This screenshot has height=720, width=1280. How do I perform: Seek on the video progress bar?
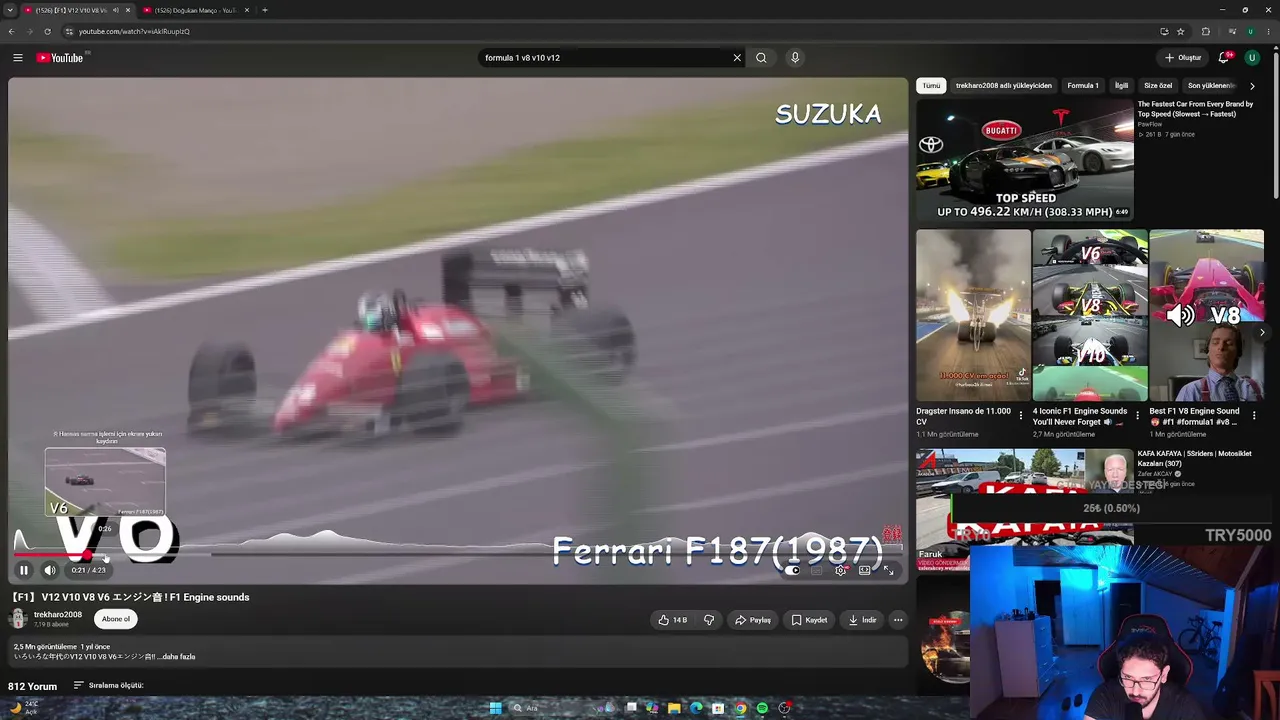(458, 553)
